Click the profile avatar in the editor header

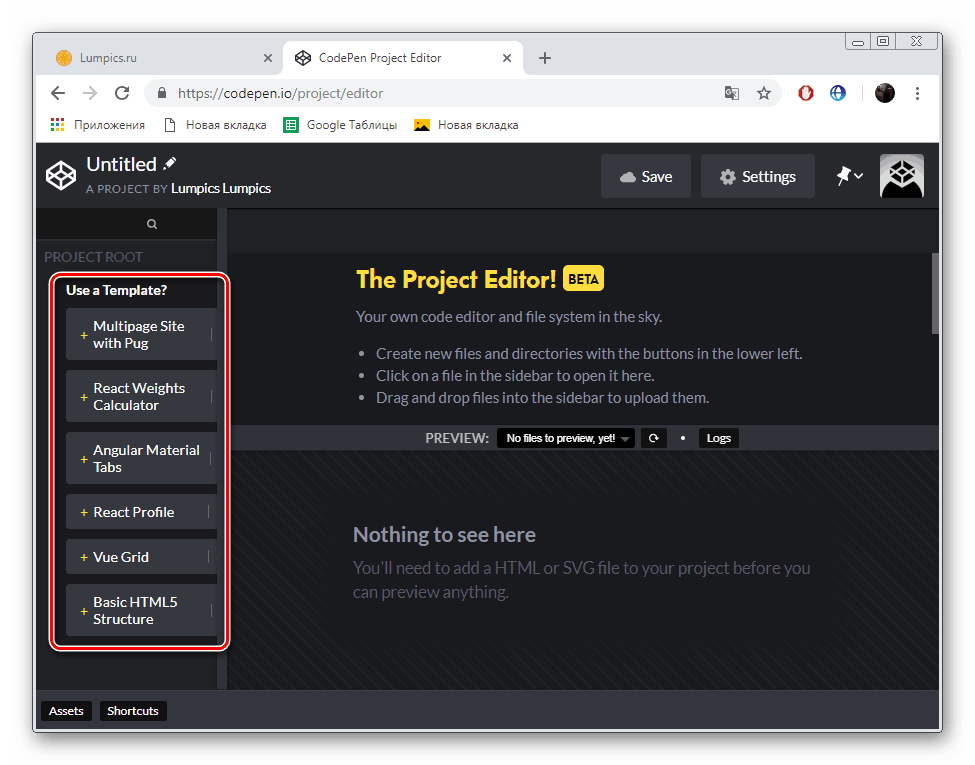[x=901, y=176]
